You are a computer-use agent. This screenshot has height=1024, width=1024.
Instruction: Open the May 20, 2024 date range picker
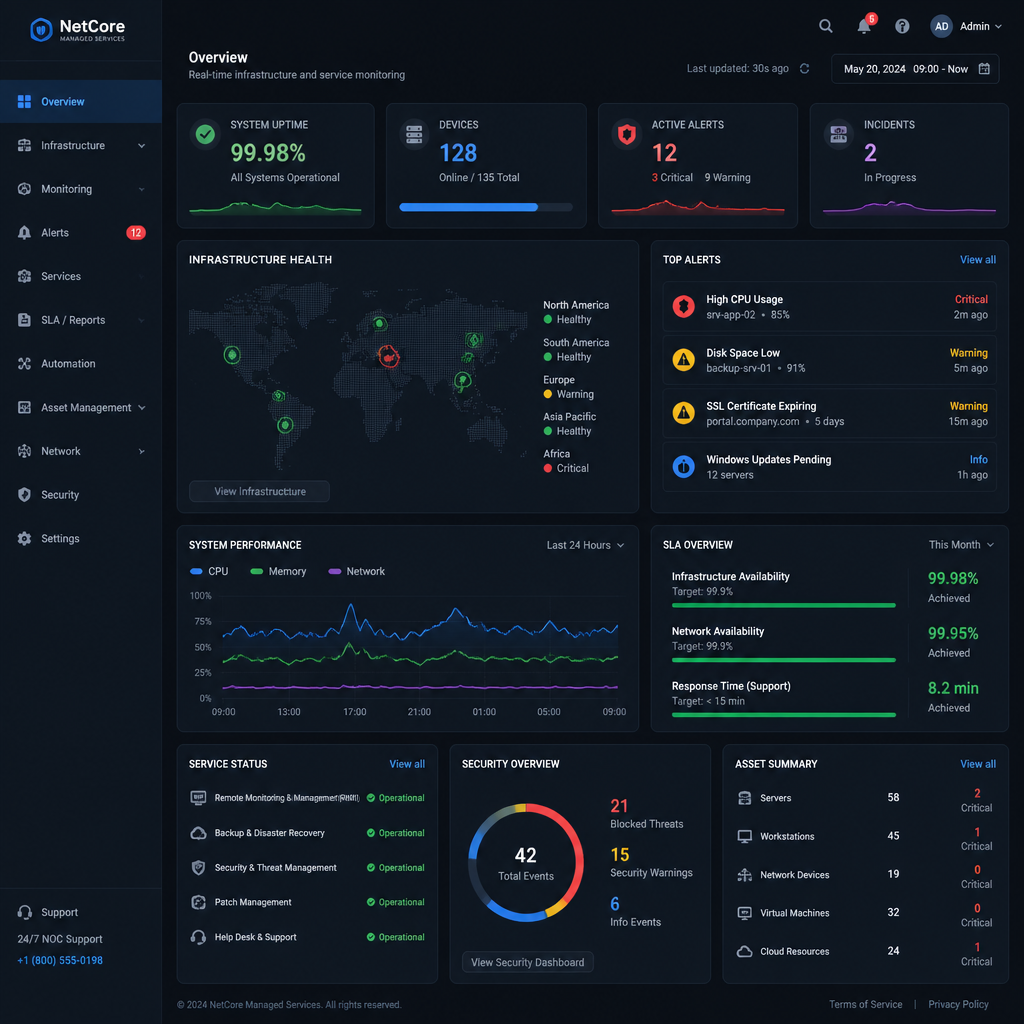click(x=915, y=69)
